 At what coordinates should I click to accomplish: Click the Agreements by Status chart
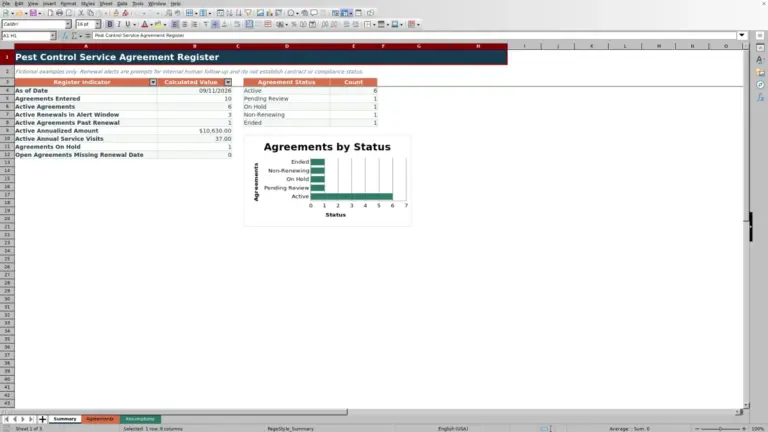[327, 180]
